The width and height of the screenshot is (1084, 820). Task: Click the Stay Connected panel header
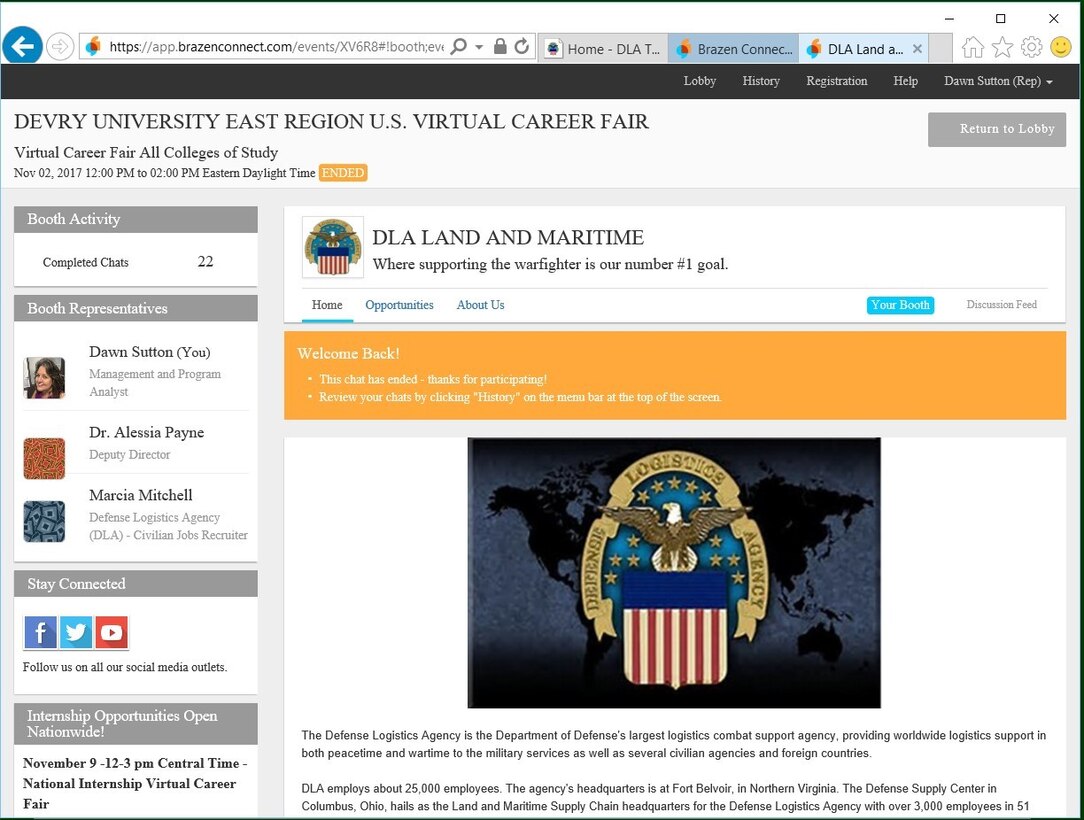[x=136, y=584]
